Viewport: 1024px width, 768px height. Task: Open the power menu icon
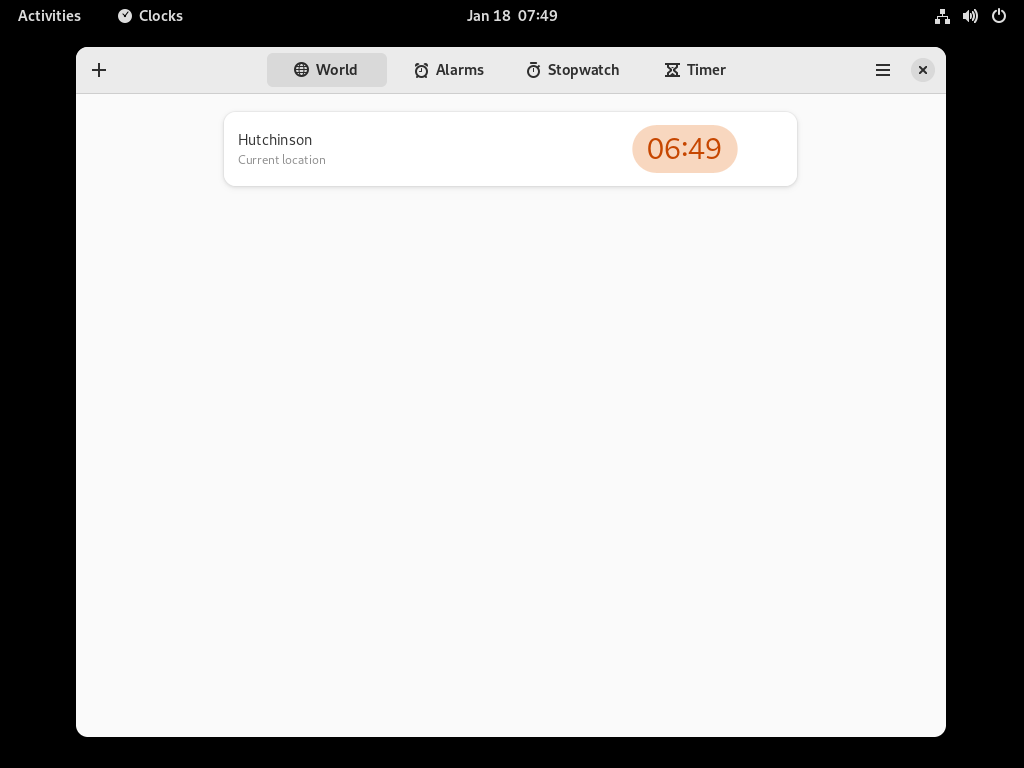pos(999,16)
